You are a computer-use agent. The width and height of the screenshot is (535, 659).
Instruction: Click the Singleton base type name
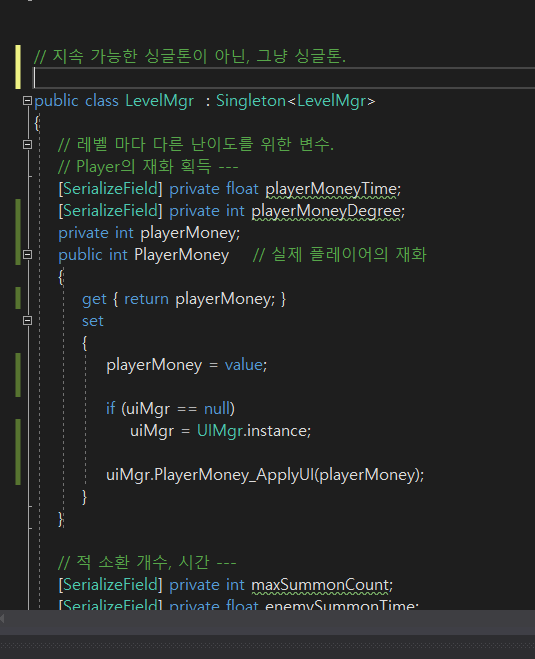pos(251,101)
